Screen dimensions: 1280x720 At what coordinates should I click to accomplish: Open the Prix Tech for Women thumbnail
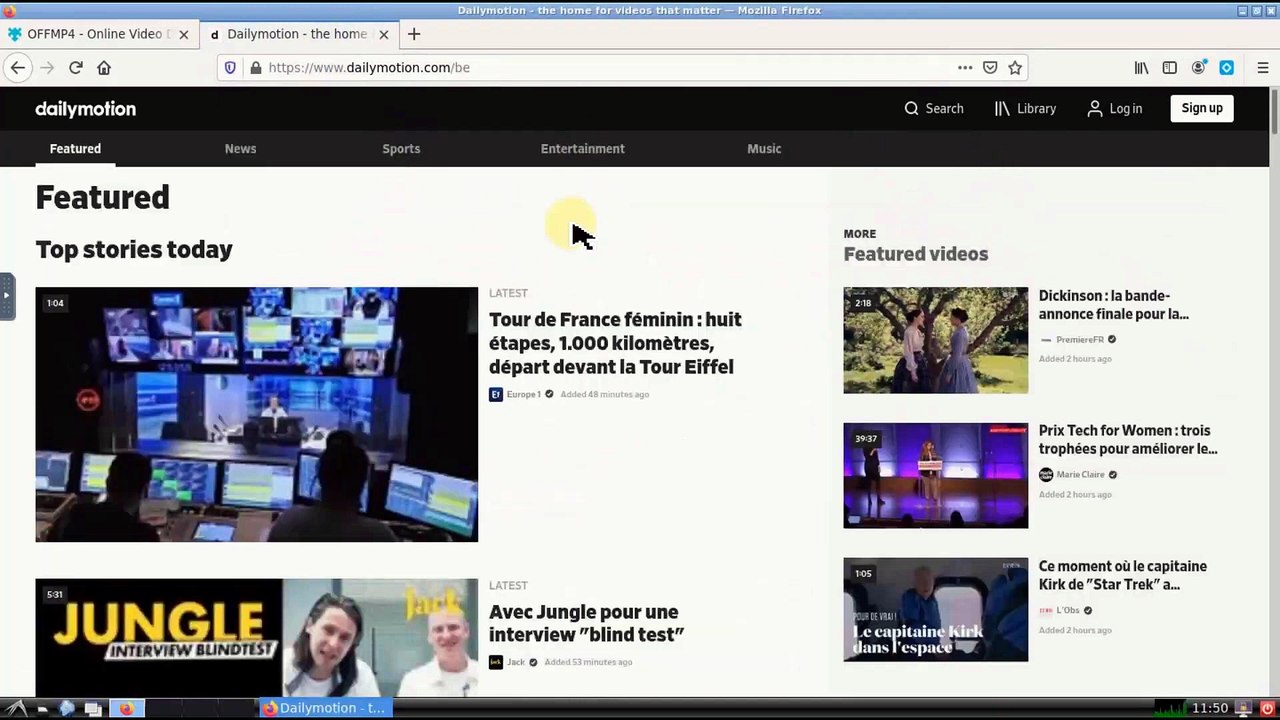pyautogui.click(x=935, y=475)
